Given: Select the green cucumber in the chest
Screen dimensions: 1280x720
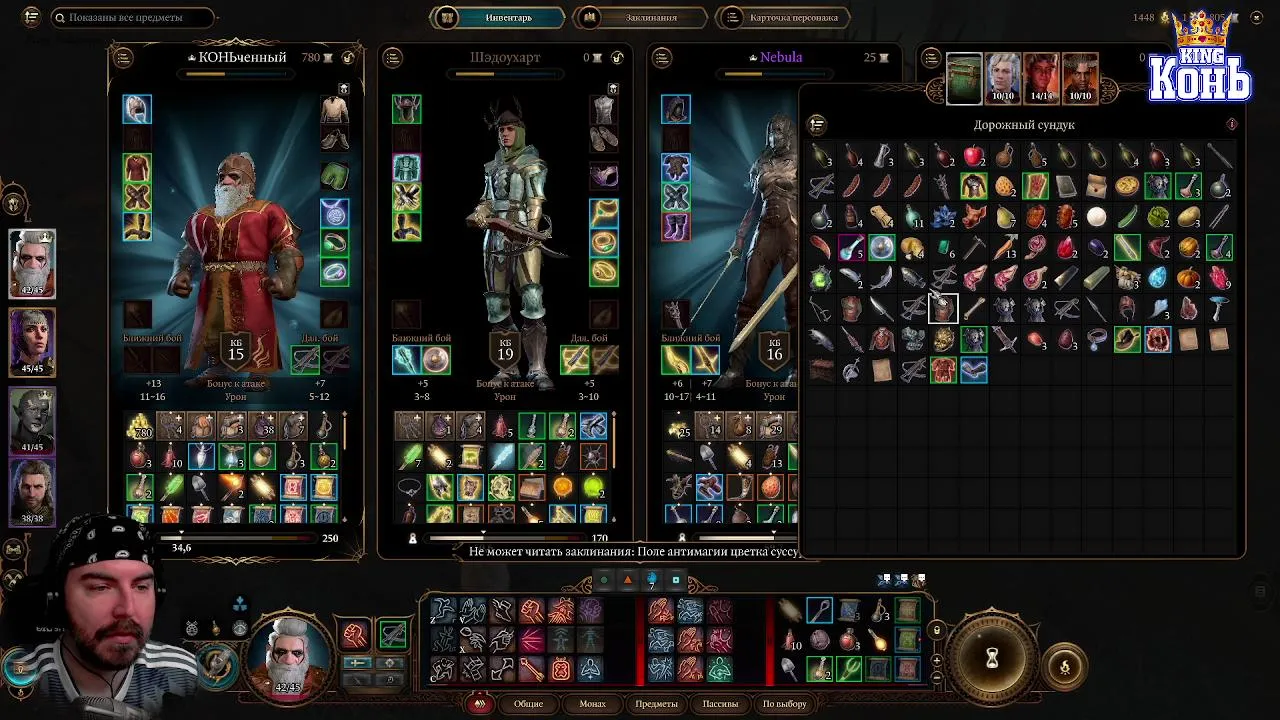Looking at the screenshot, I should pyautogui.click(x=1127, y=217).
